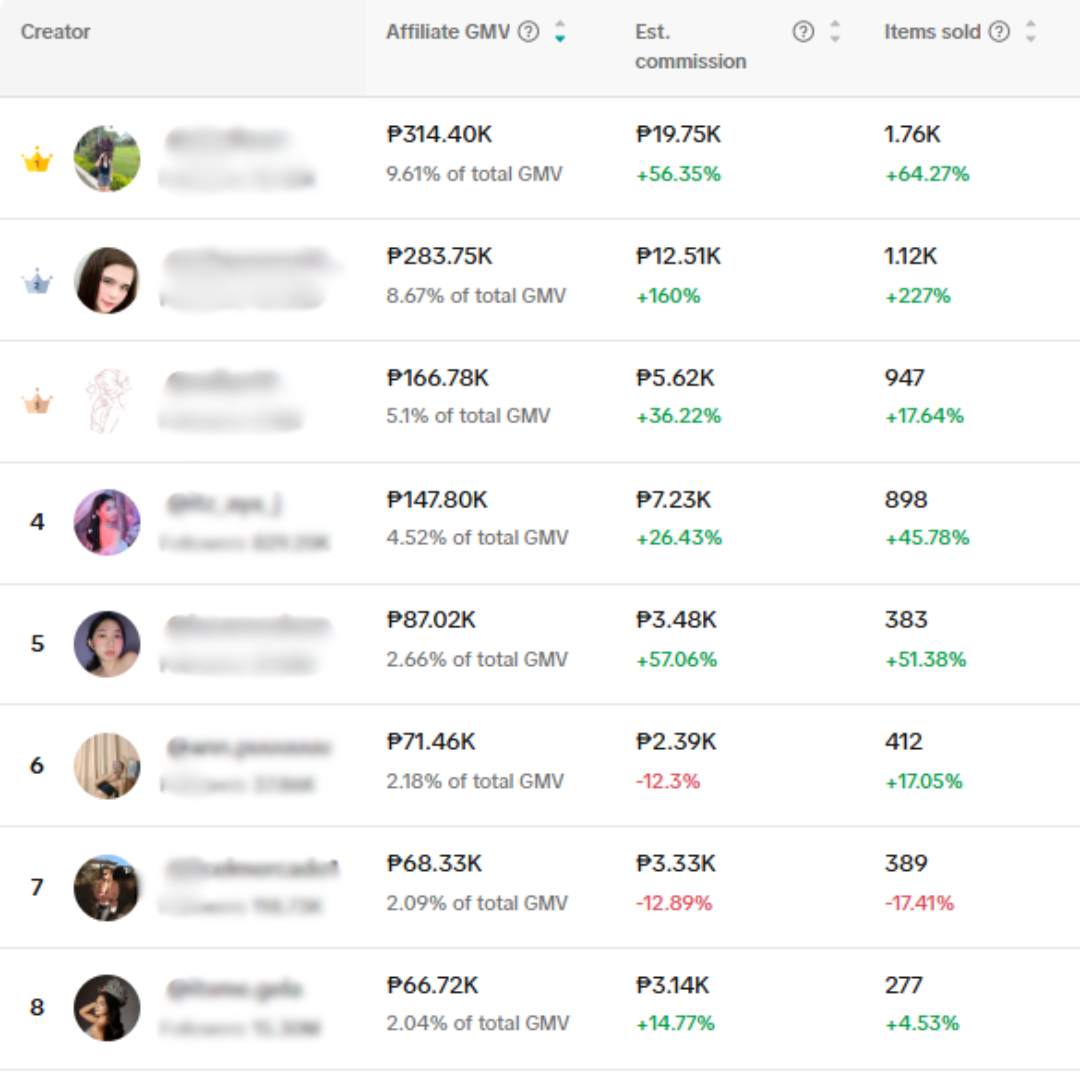Click the silver crown icon beside rank 2 creator
Image resolution: width=1080 pixels, height=1080 pixels.
click(37, 281)
